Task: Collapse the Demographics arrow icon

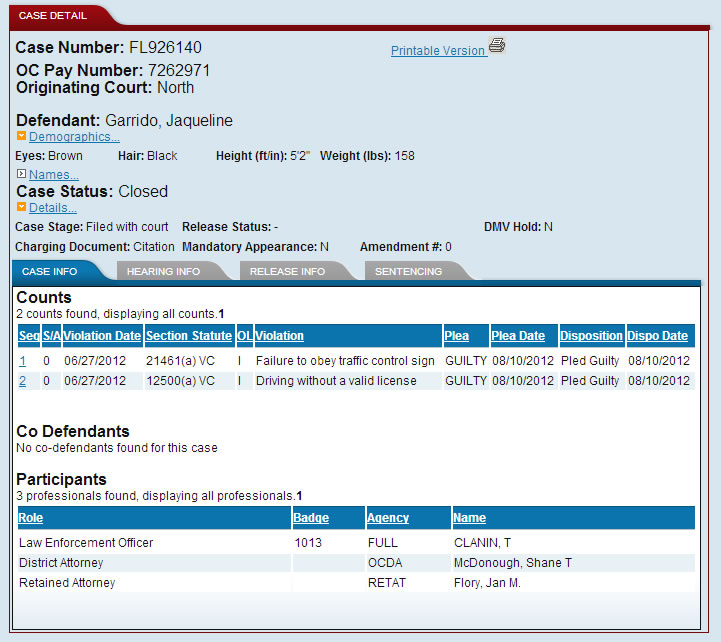Action: tap(21, 136)
